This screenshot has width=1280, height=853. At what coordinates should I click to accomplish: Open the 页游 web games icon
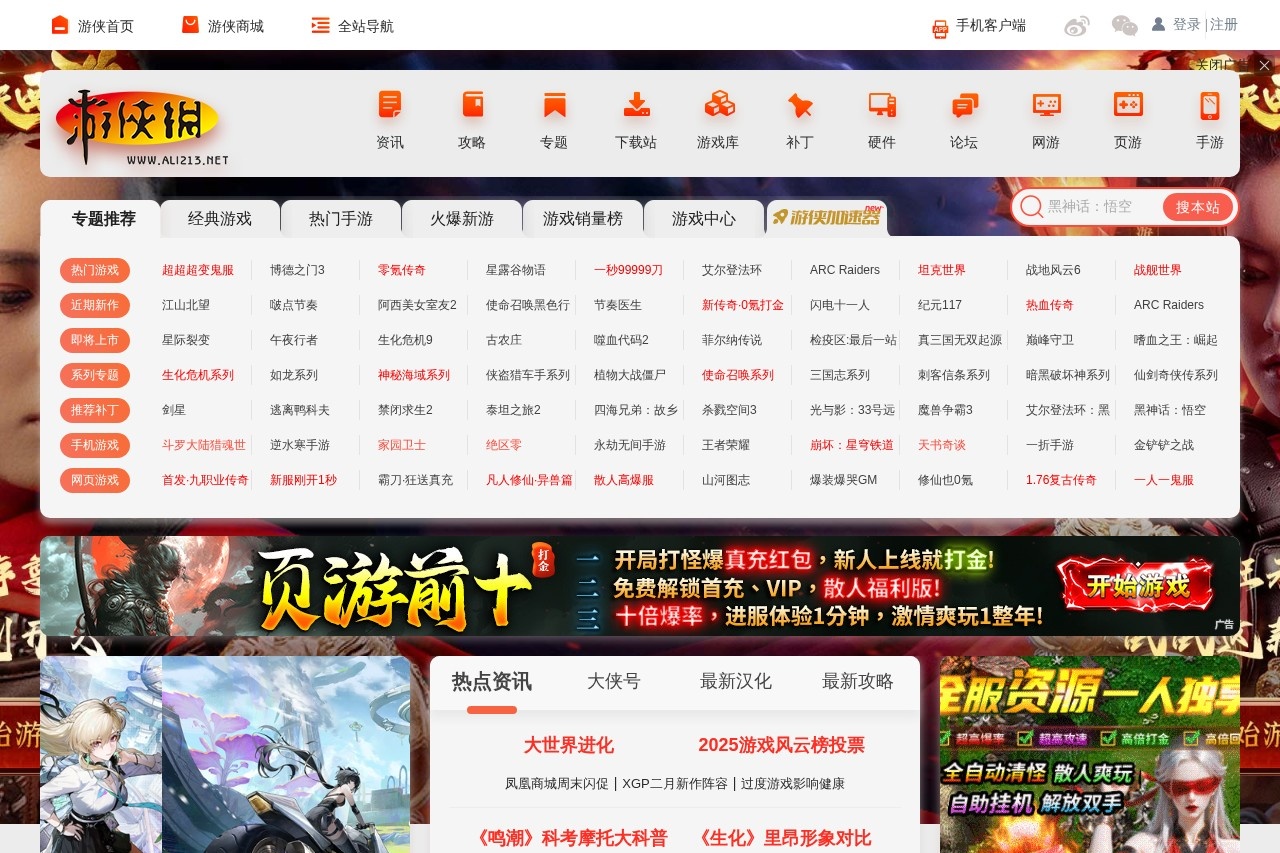[1128, 105]
